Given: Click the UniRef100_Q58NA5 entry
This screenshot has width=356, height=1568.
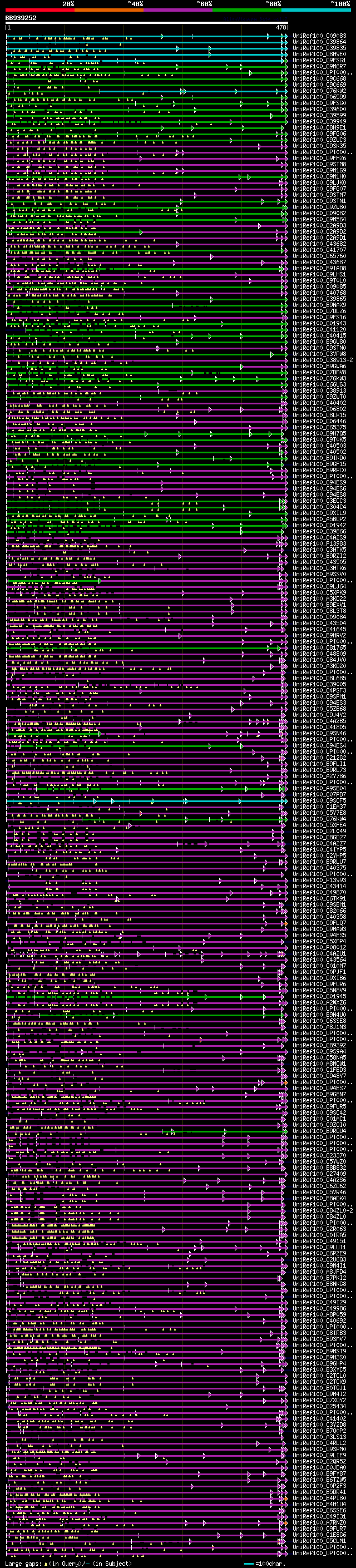Looking at the screenshot, I should click(x=319, y=1057).
